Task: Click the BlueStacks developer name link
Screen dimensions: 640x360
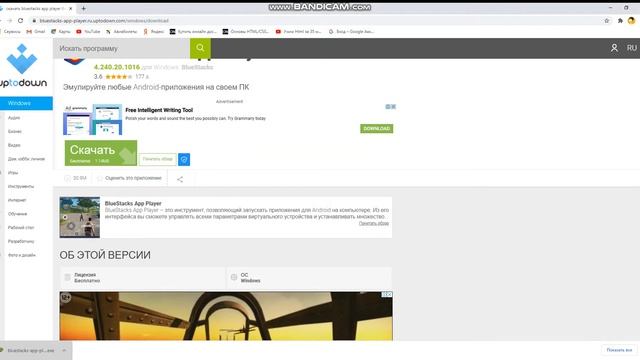Action: click(197, 67)
